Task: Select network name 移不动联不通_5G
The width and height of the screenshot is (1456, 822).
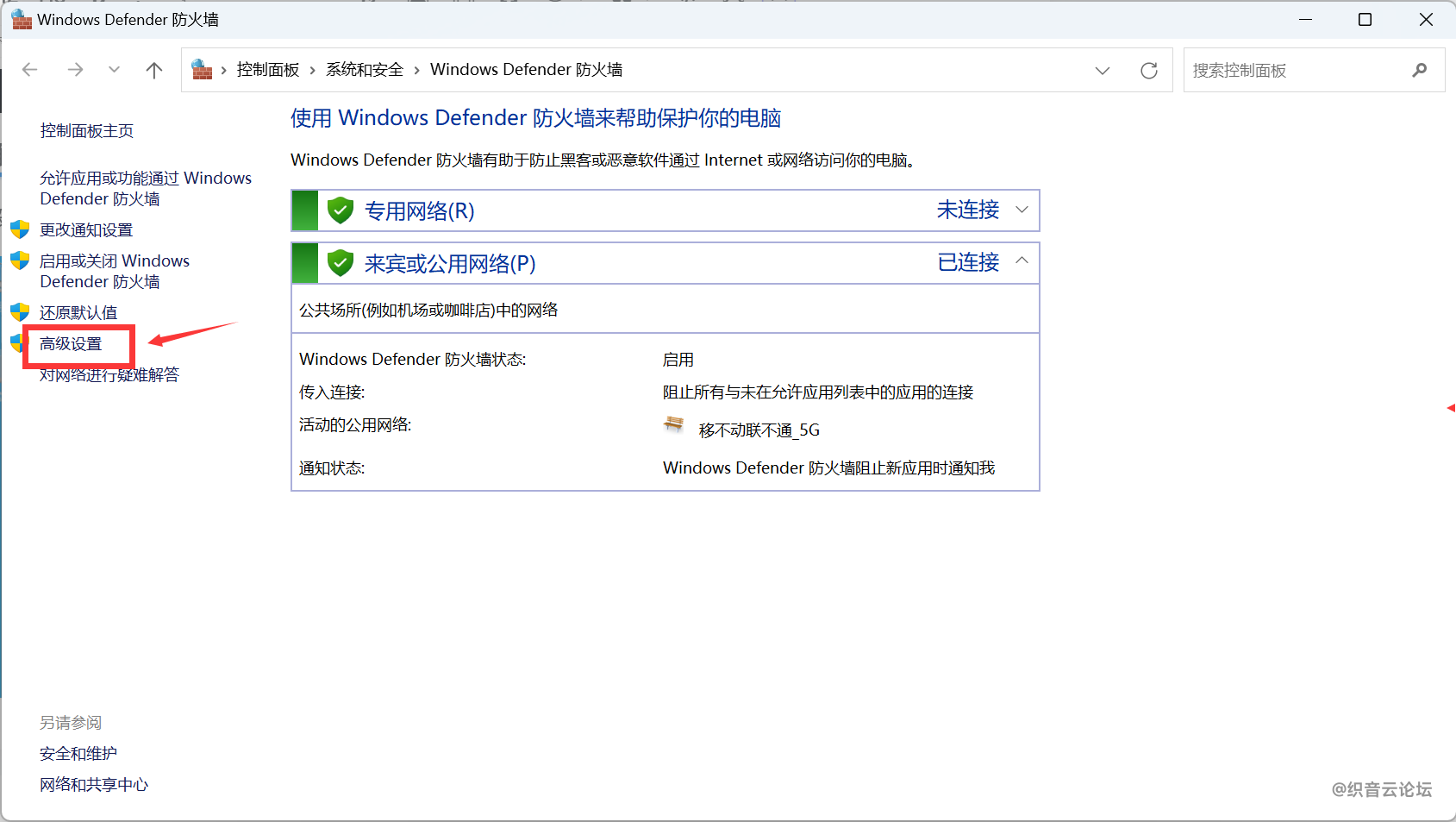Action: pos(759,430)
